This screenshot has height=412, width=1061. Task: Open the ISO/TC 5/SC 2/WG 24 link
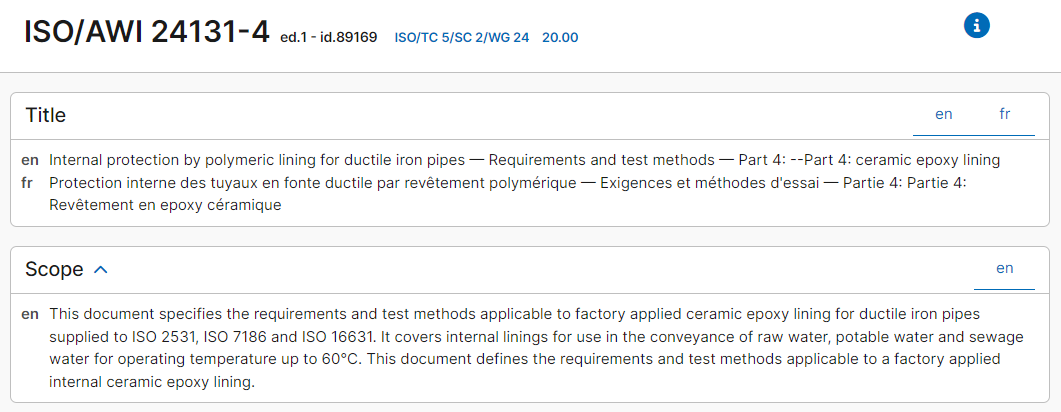tap(461, 38)
